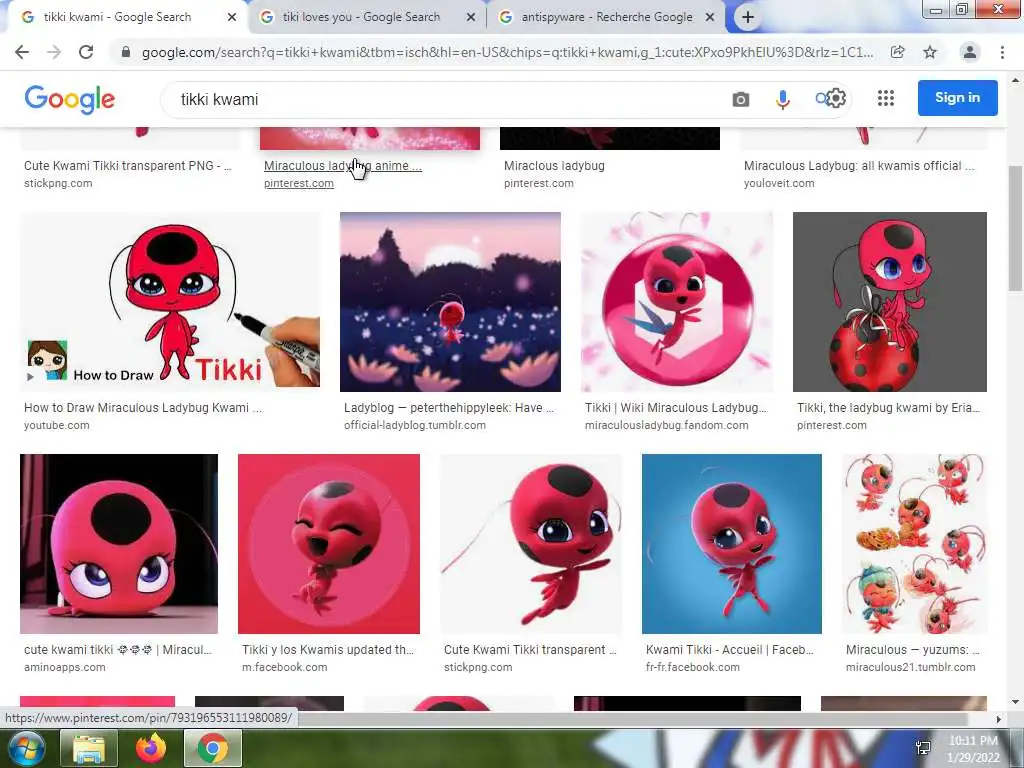Screen dimensions: 1024x768
Task: Open the Chrome profile menu
Action: coord(970,52)
